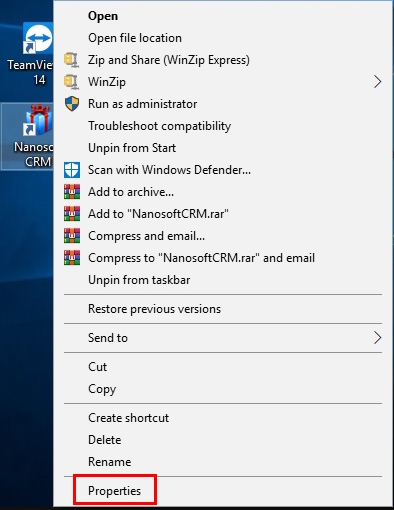Viewport: 394px width, 510px height.
Task: Expand the Send to submenu arrow
Action: [377, 338]
